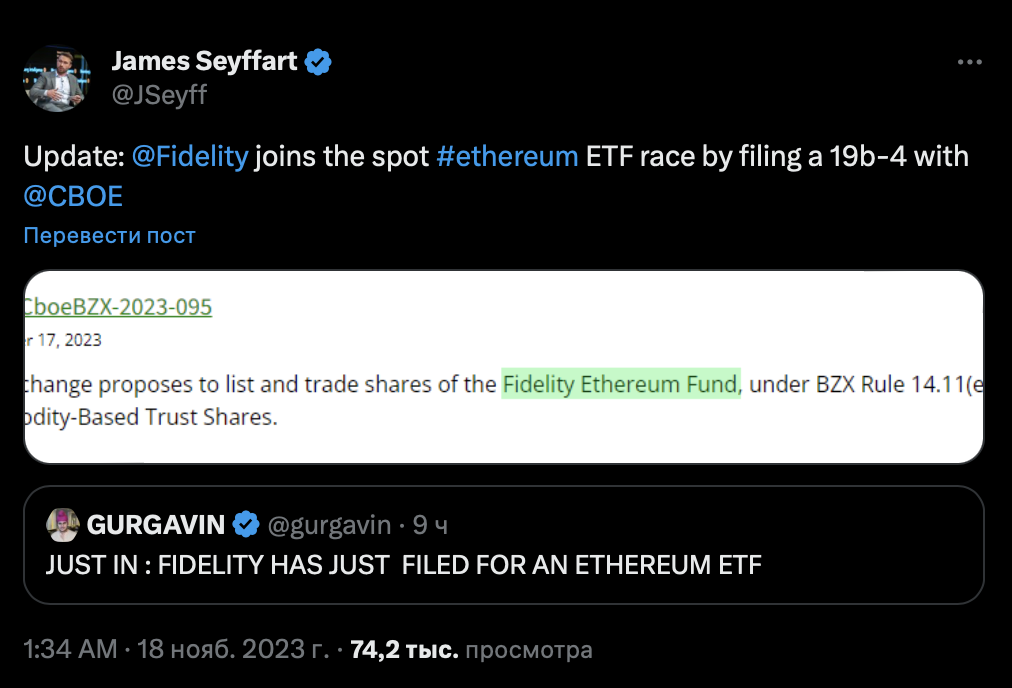The image size is (1012, 688).
Task: Follow the @CBOE mention link
Action: [73, 196]
